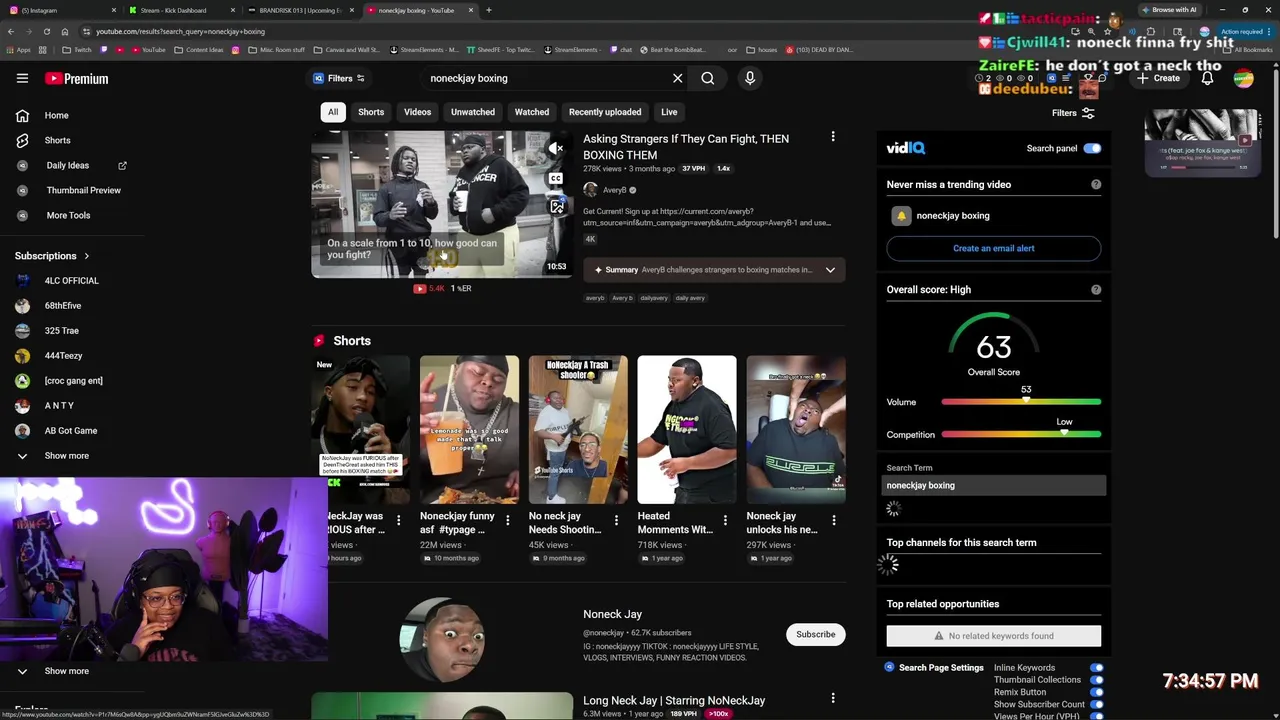Toggle the Show Subscriber Count switch
1280x720 pixels.
pos(1097,704)
